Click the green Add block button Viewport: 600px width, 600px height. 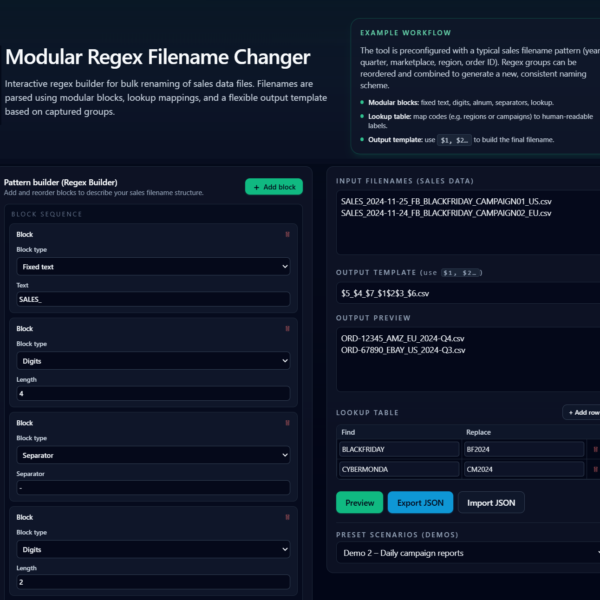[x=273, y=187]
